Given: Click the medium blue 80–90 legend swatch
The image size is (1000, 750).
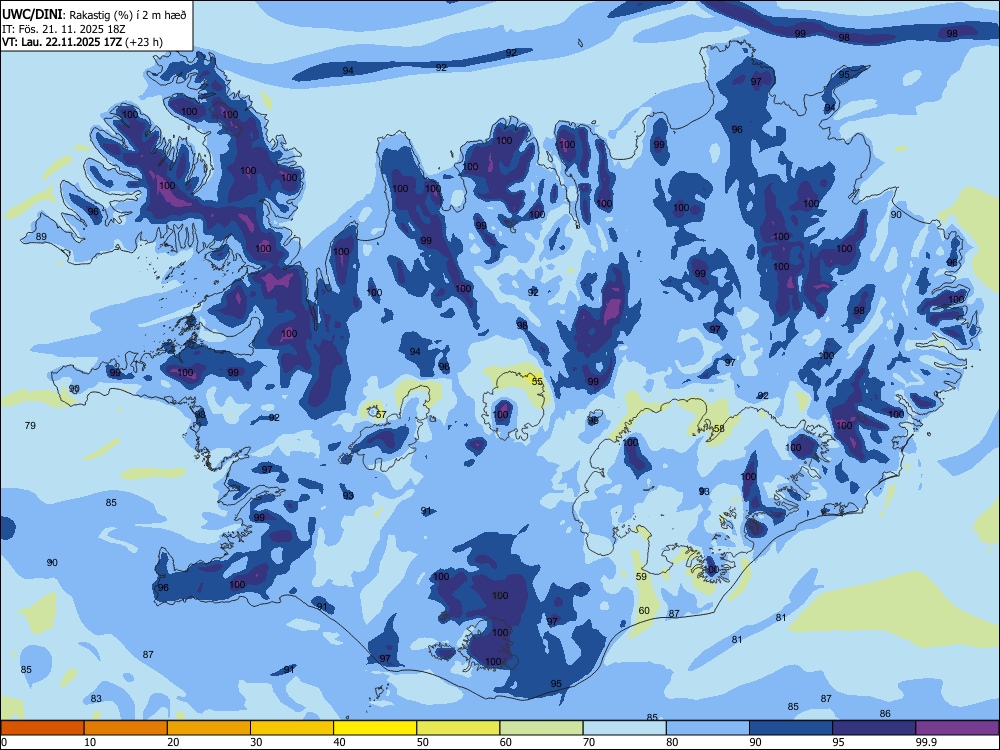Looking at the screenshot, I should coord(708,728).
